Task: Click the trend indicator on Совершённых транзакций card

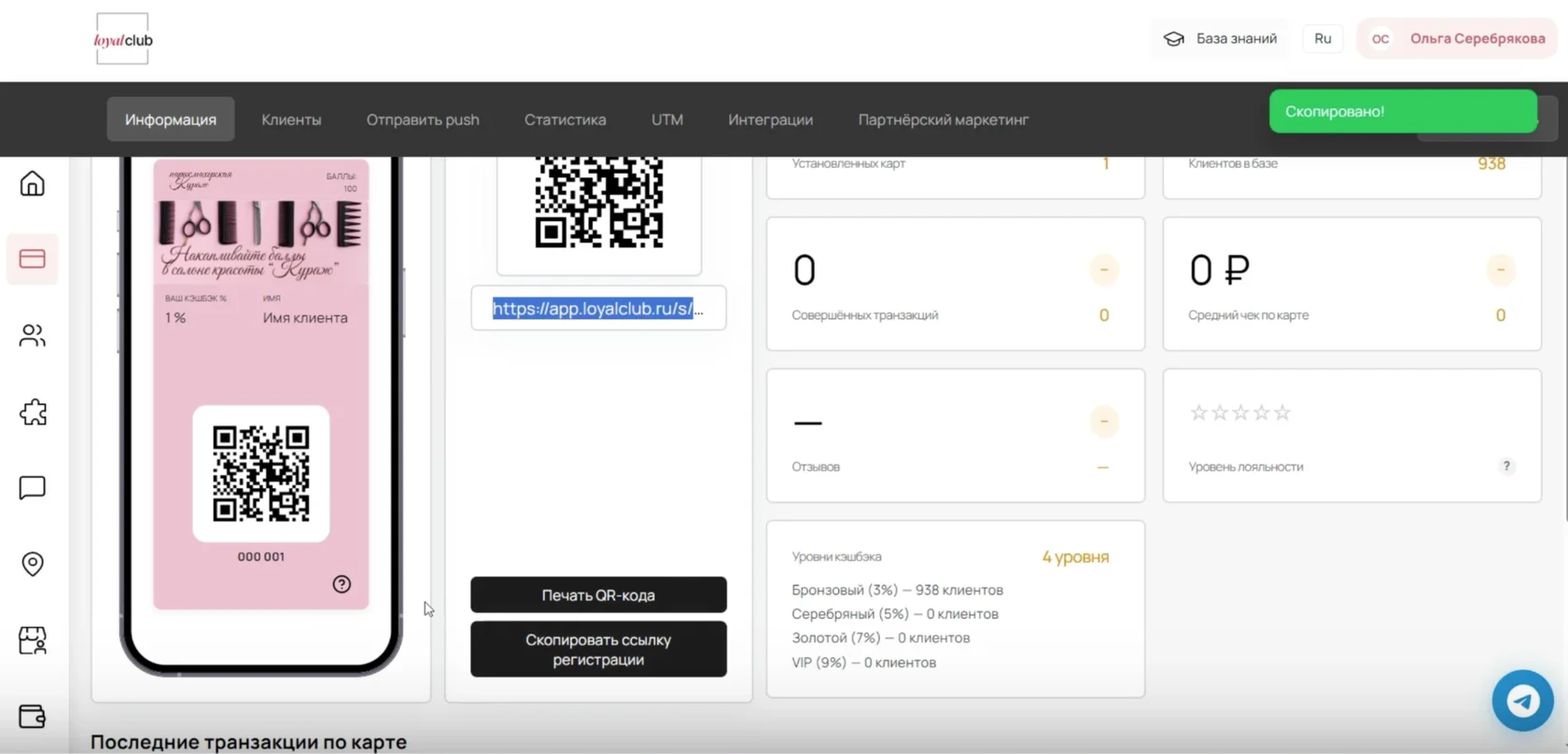Action: point(1103,270)
